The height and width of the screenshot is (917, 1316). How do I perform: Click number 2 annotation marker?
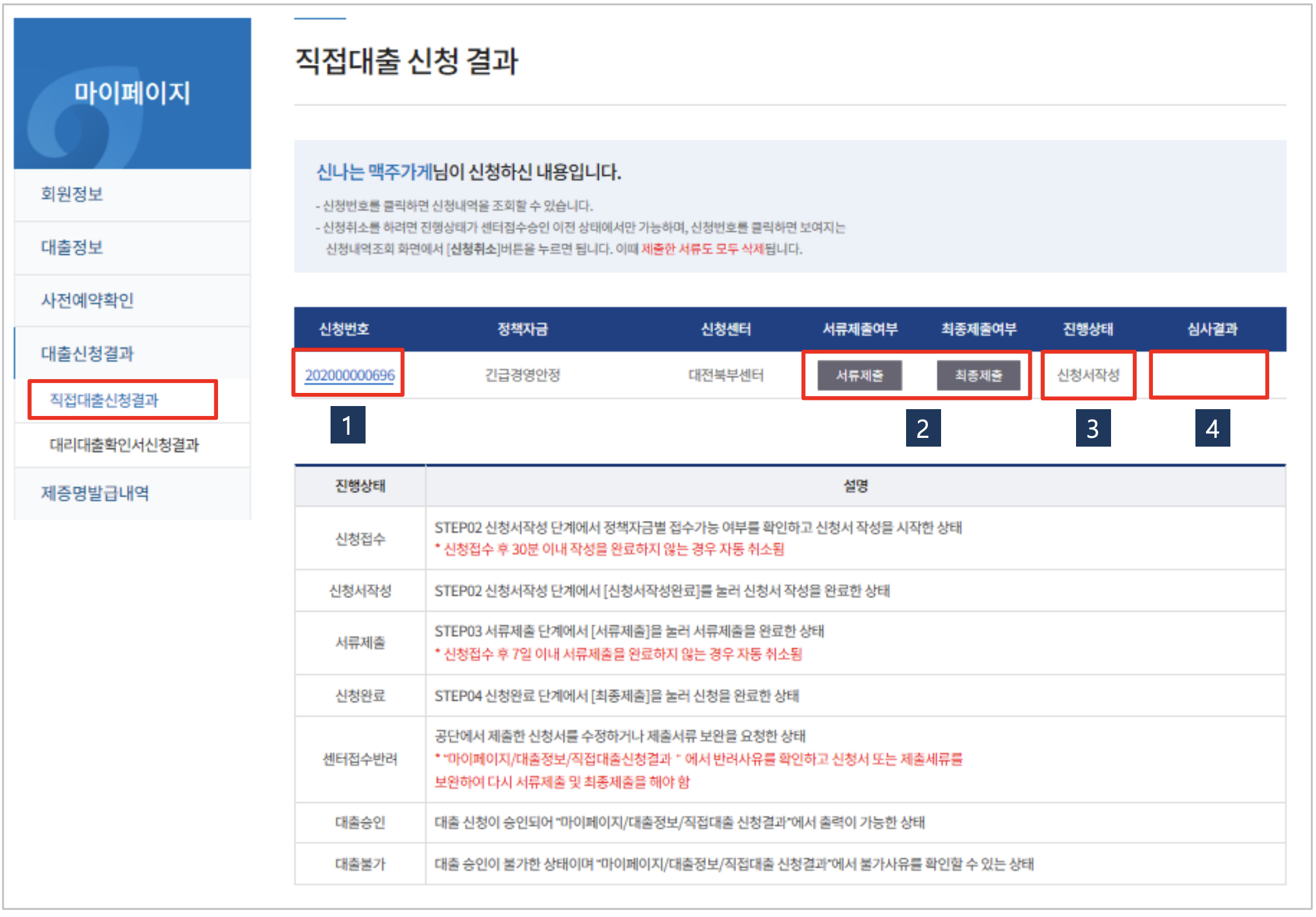pos(923,428)
